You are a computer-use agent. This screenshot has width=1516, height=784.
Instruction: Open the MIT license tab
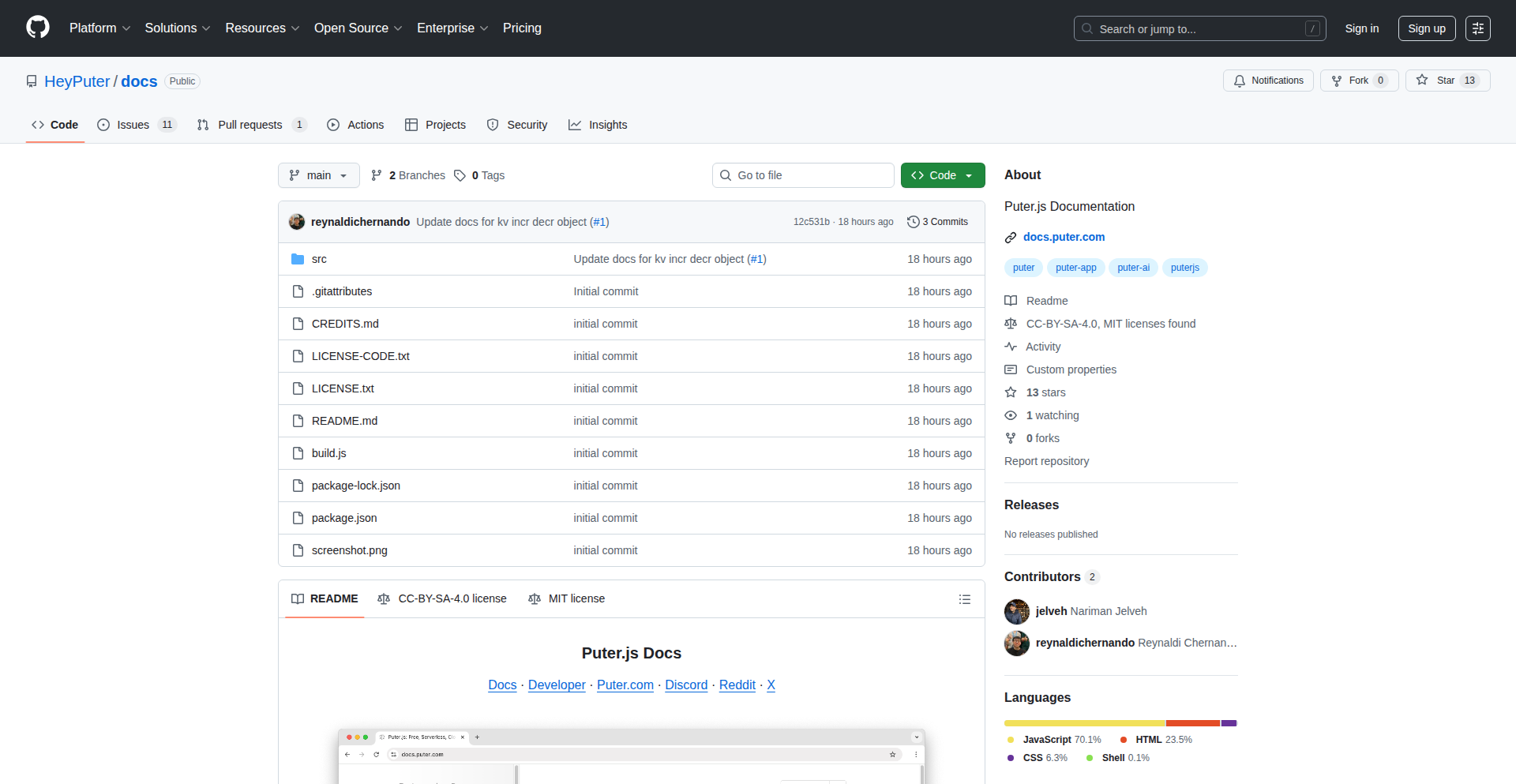click(567, 598)
